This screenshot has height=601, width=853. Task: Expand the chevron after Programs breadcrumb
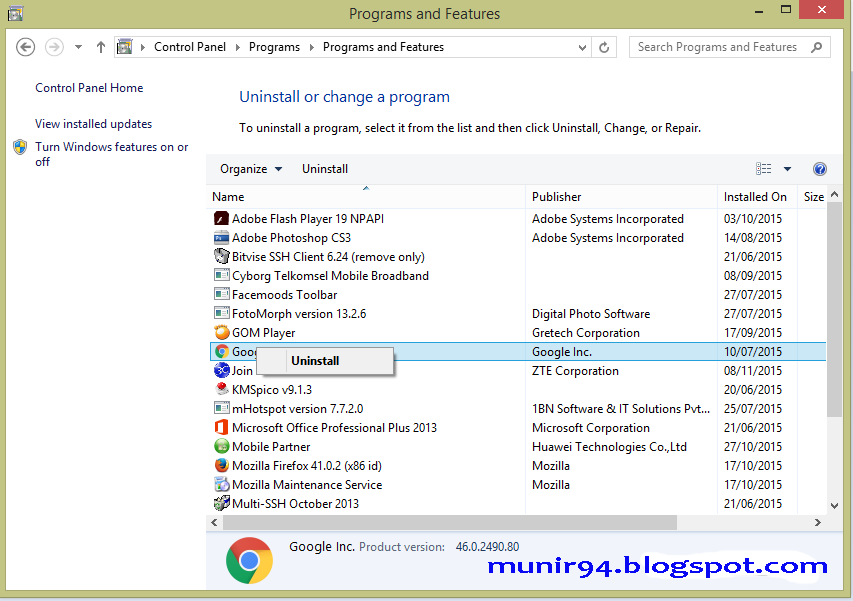coord(312,47)
